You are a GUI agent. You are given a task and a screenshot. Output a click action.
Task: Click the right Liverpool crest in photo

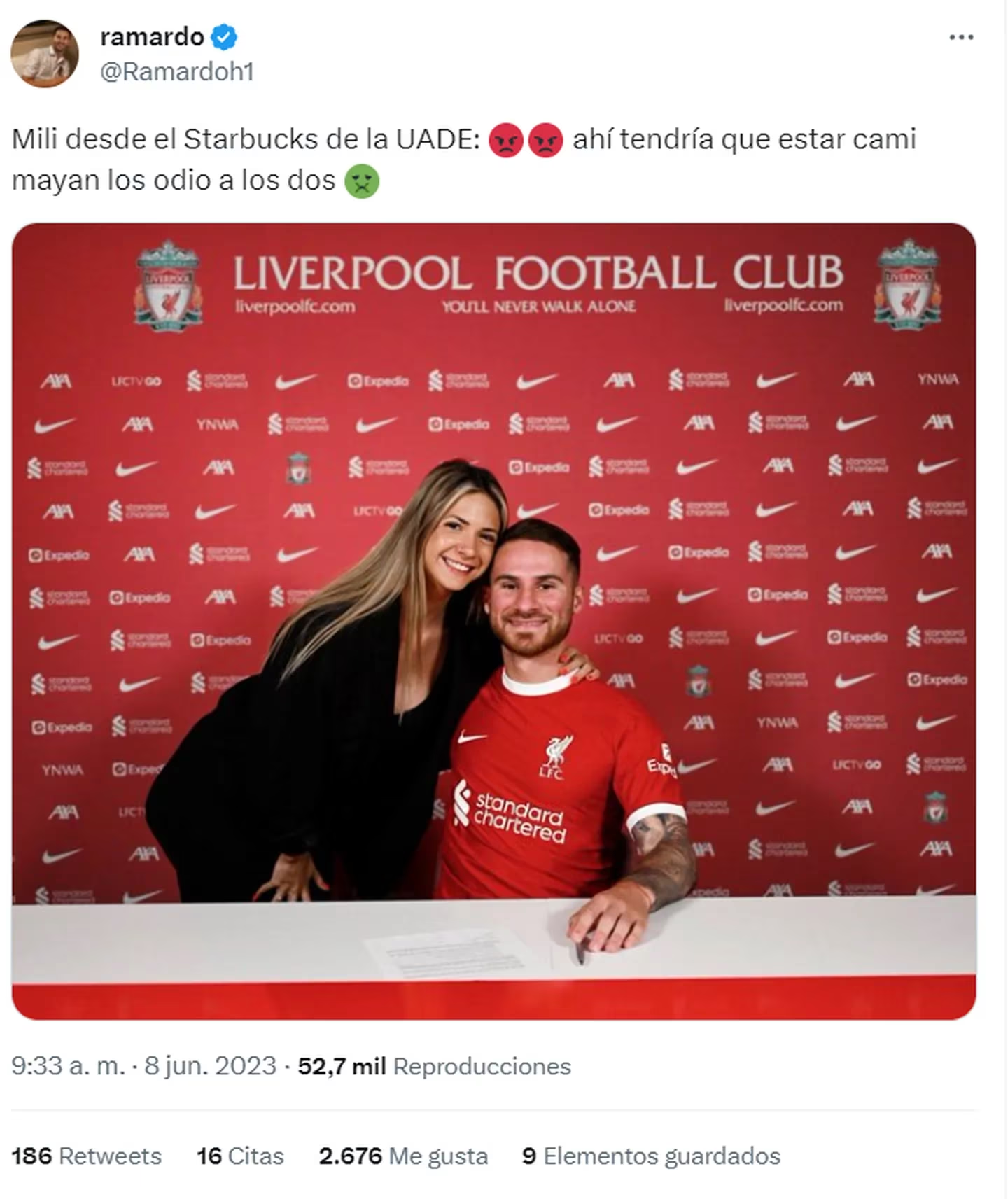pos(908,283)
